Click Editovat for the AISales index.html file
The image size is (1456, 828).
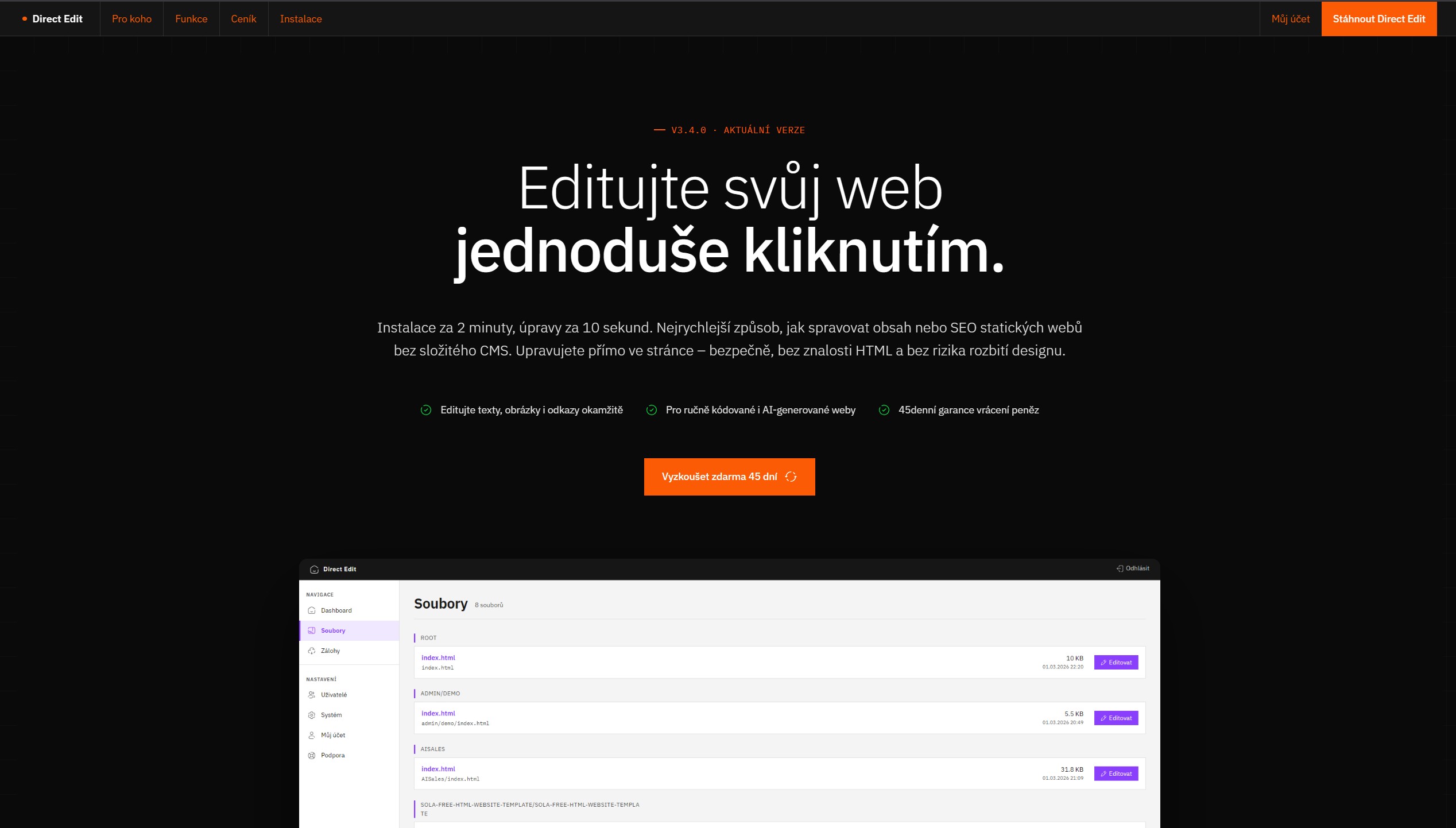point(1116,773)
